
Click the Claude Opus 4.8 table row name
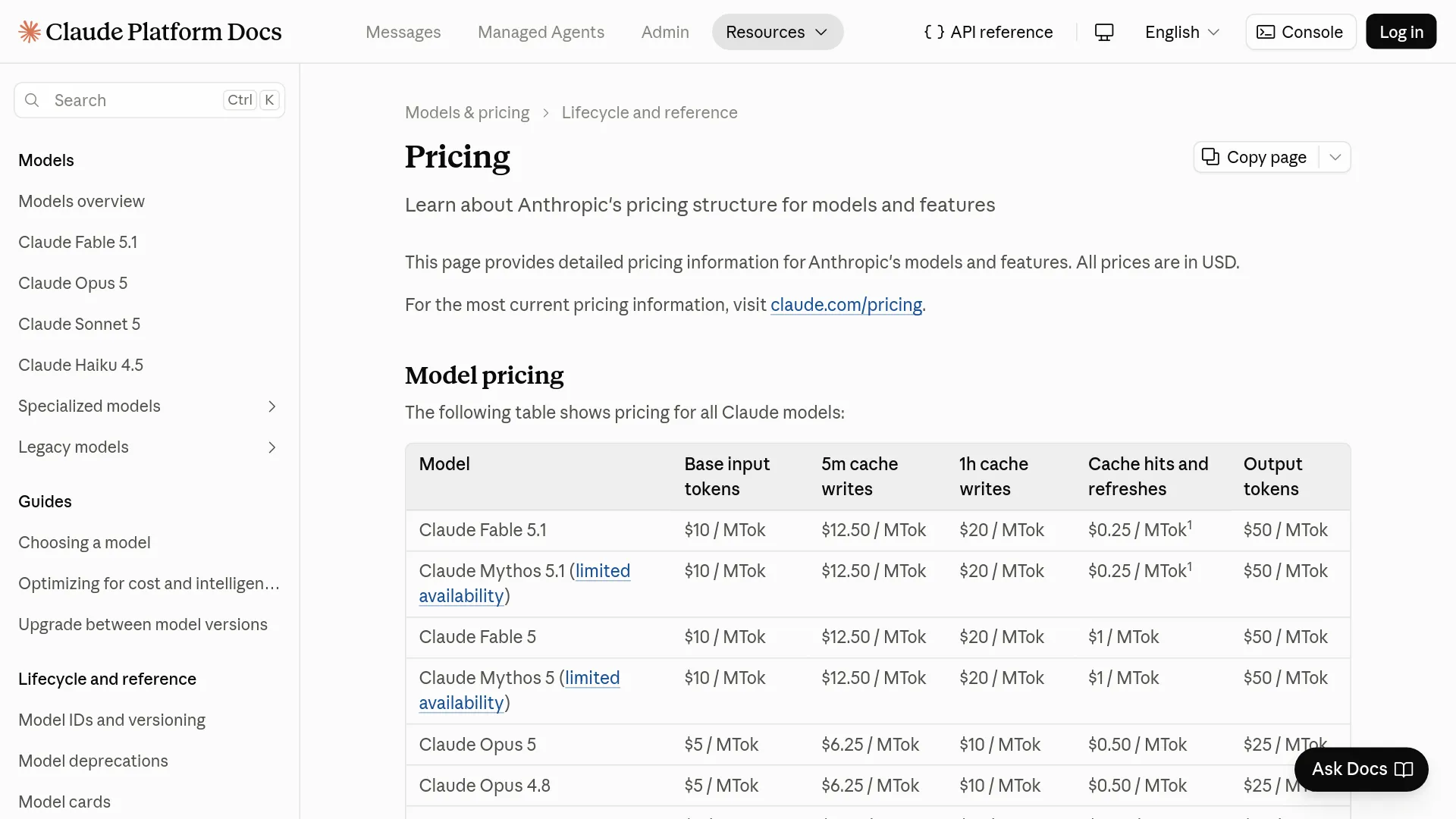485,786
